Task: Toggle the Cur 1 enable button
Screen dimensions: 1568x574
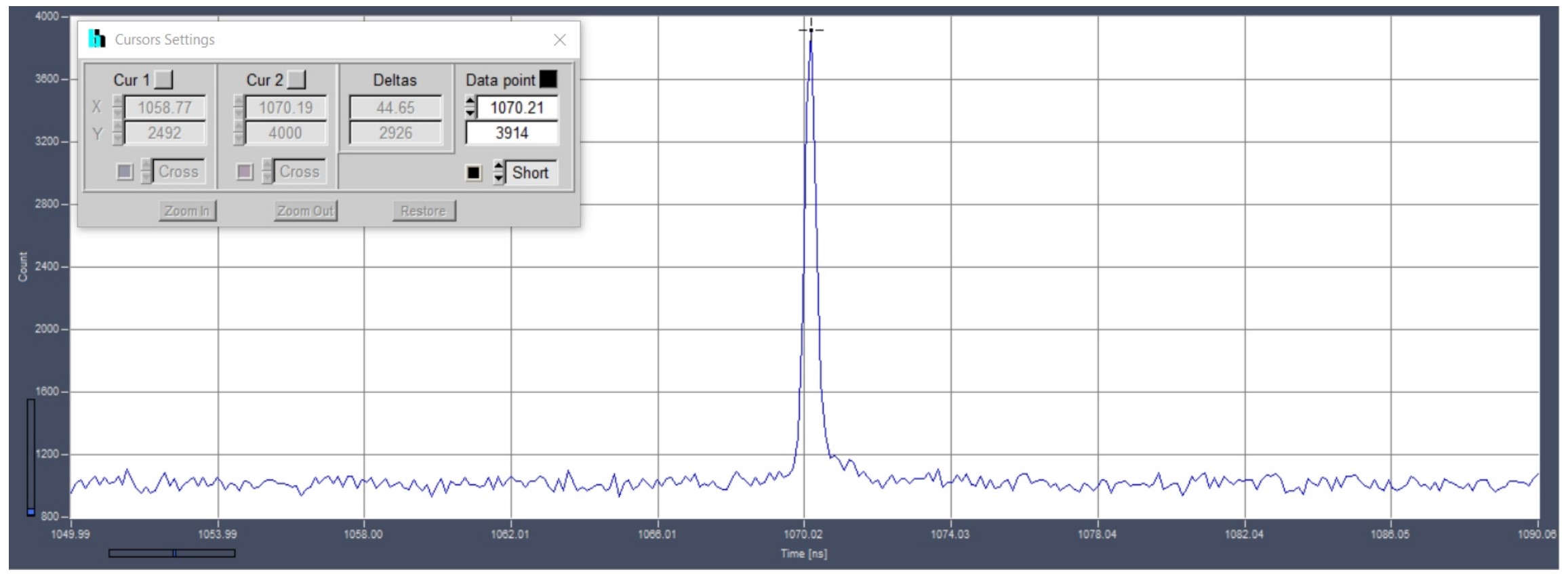Action: 163,80
